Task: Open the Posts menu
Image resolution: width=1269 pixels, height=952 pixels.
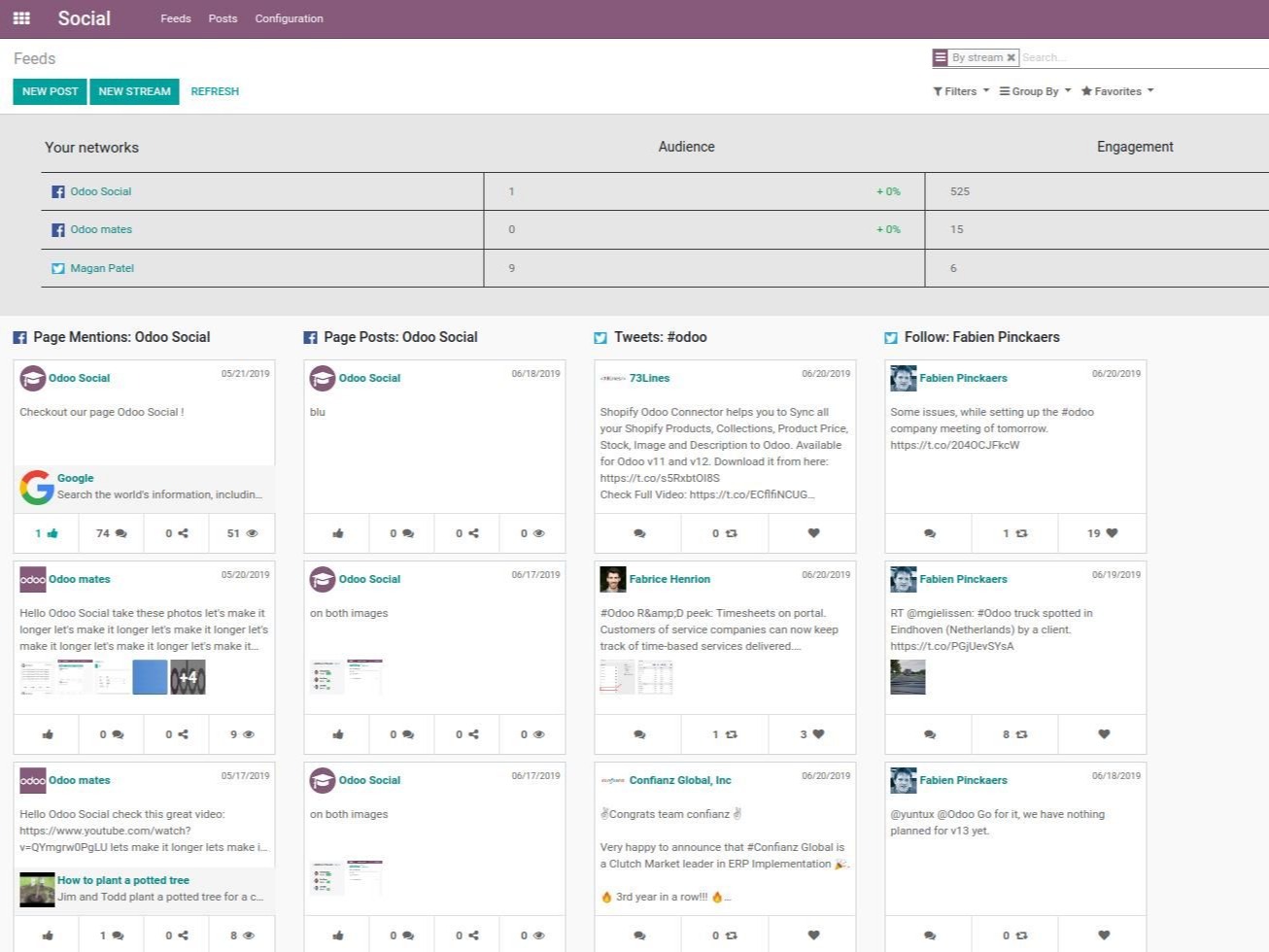Action: [x=223, y=17]
